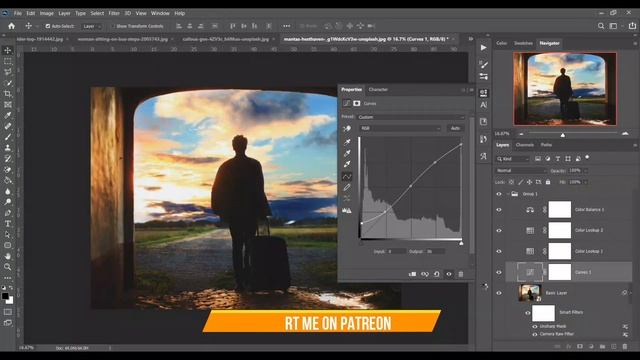Toggle visibility of Unsharp Mask filter
This screenshot has width=640, height=360.
(x=535, y=327)
